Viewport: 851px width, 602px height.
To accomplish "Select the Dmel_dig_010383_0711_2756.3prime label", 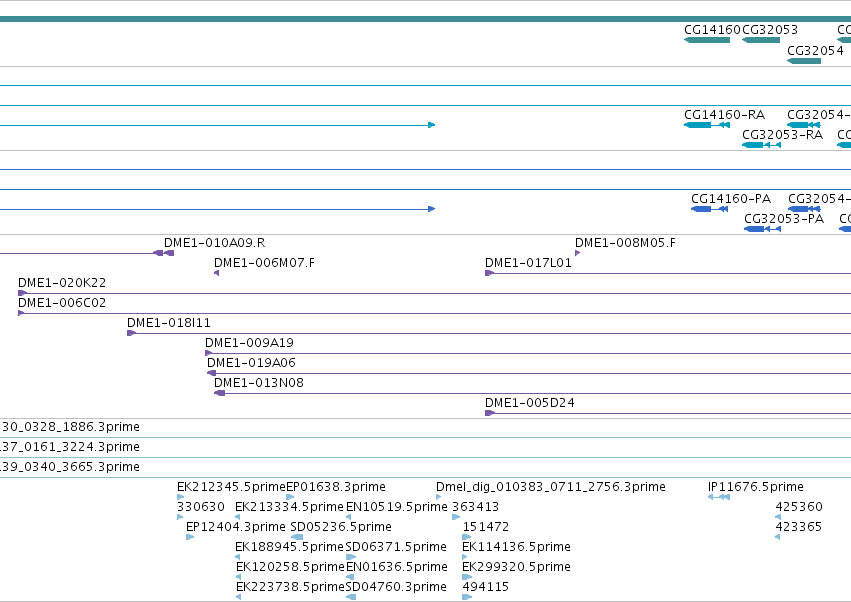I will coord(551,487).
